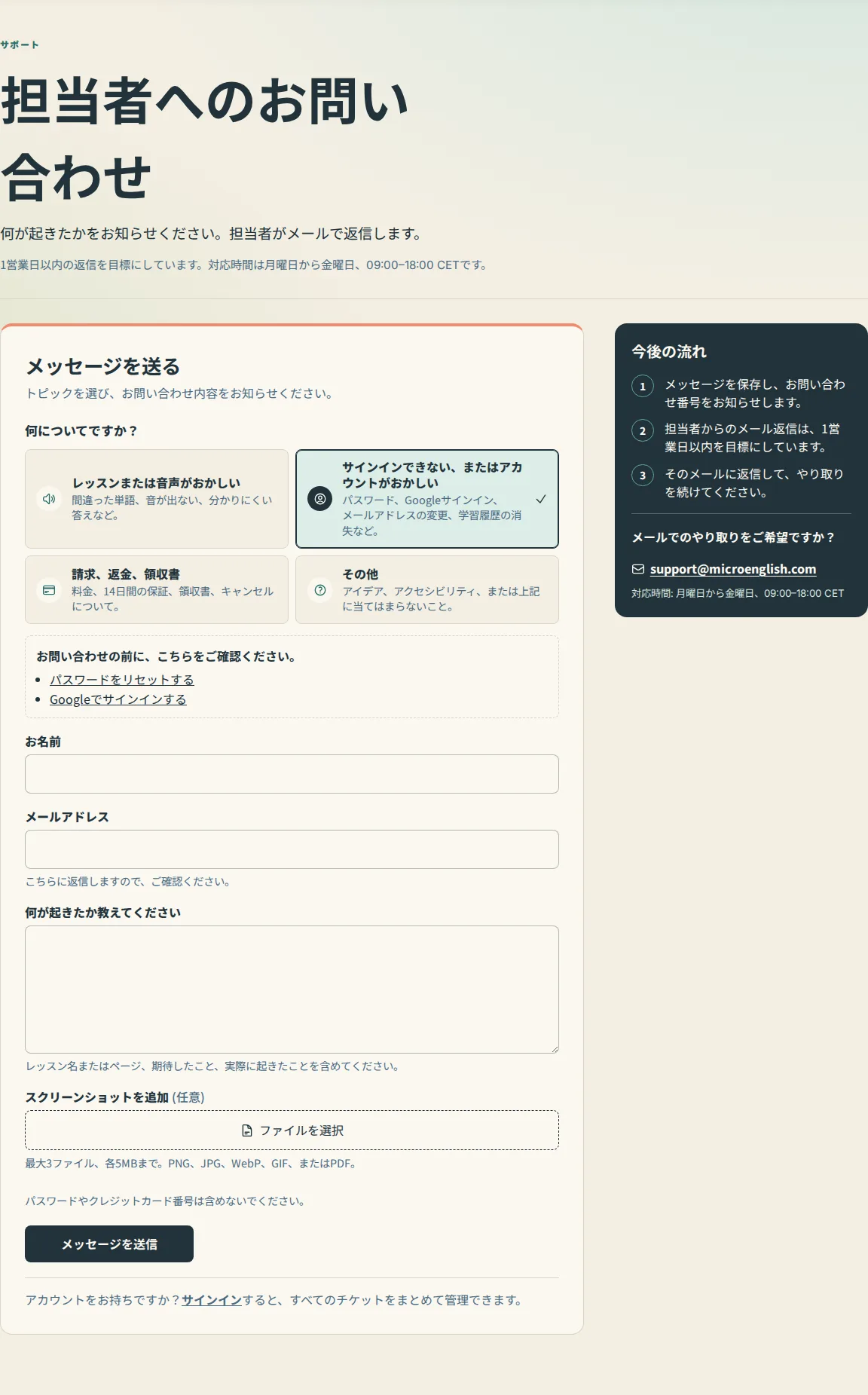The height and width of the screenshot is (1395, 868).
Task: Open the Googleでサインインする link
Action: [x=118, y=699]
